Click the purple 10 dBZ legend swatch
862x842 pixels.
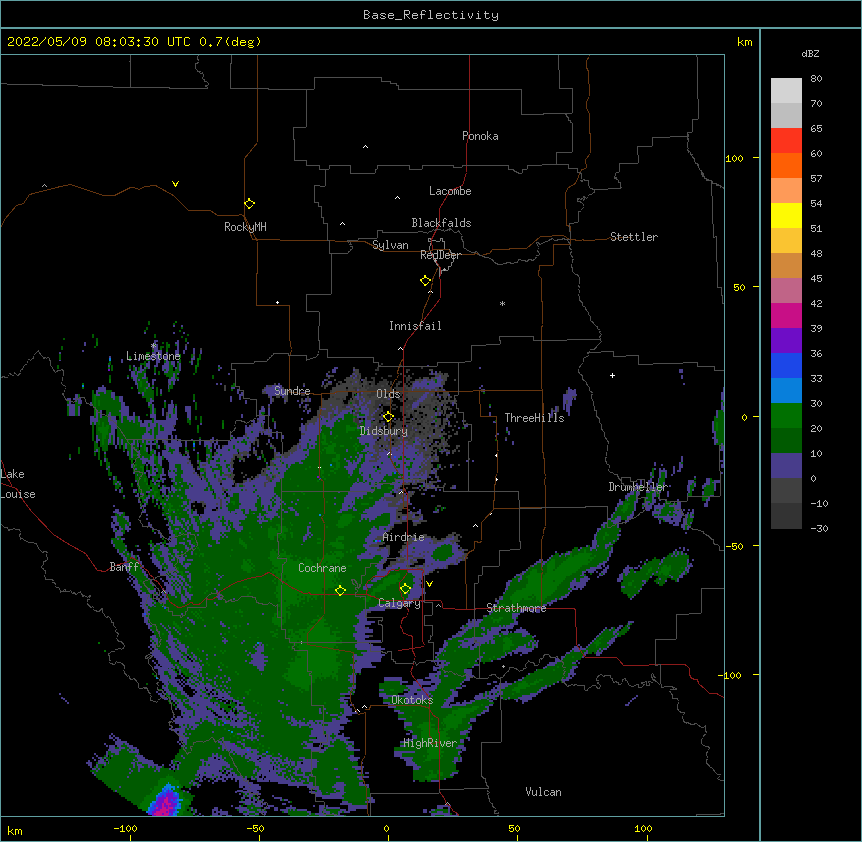[786, 466]
